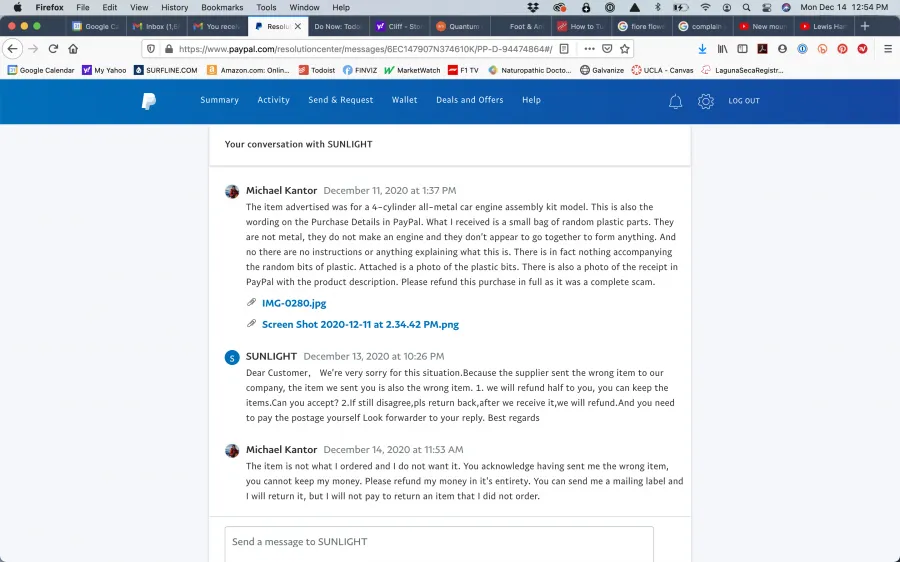Click Michael Kantor's avatar on first message
900x562 pixels.
point(232,191)
